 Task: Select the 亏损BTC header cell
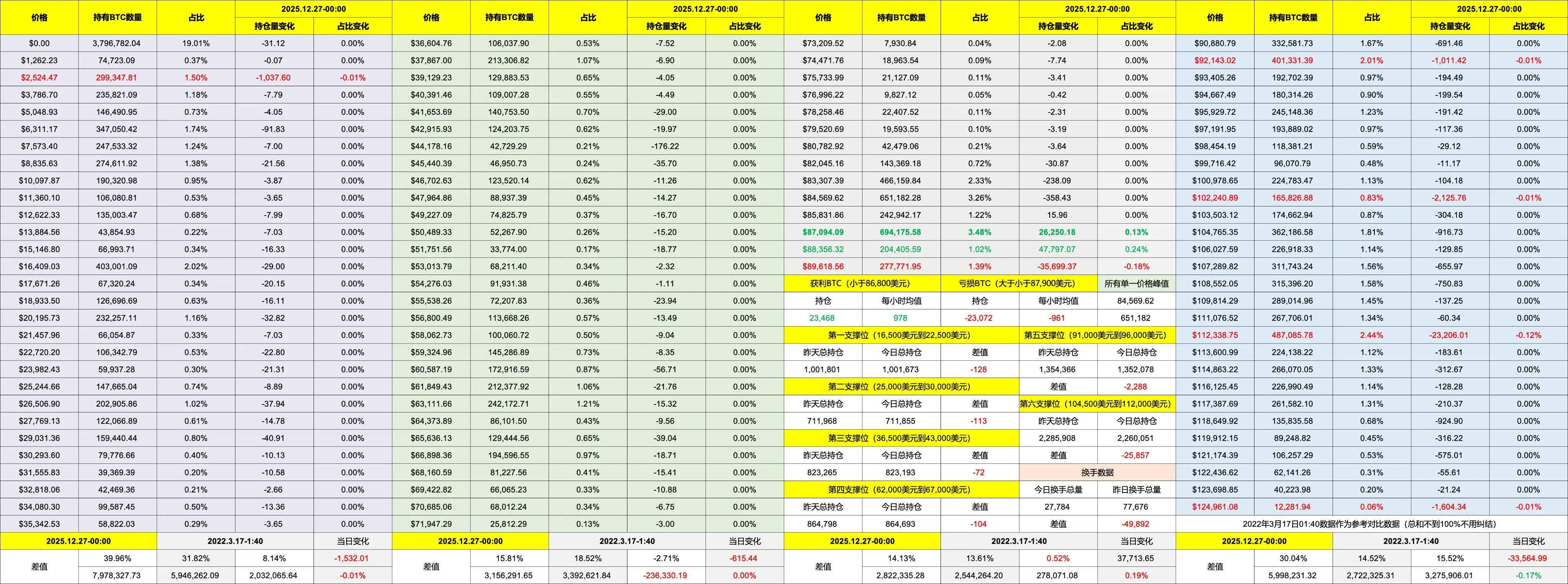[1019, 284]
